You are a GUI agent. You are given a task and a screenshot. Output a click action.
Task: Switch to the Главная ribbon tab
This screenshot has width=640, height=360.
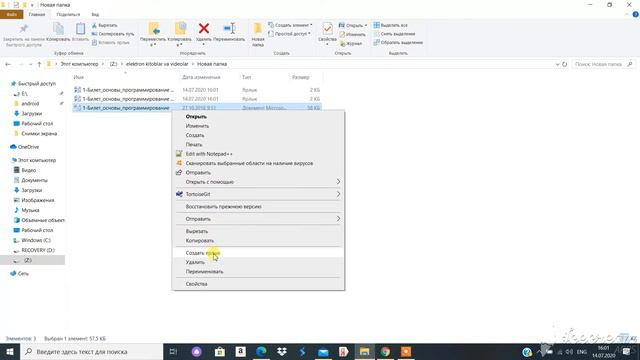pyautogui.click(x=37, y=14)
